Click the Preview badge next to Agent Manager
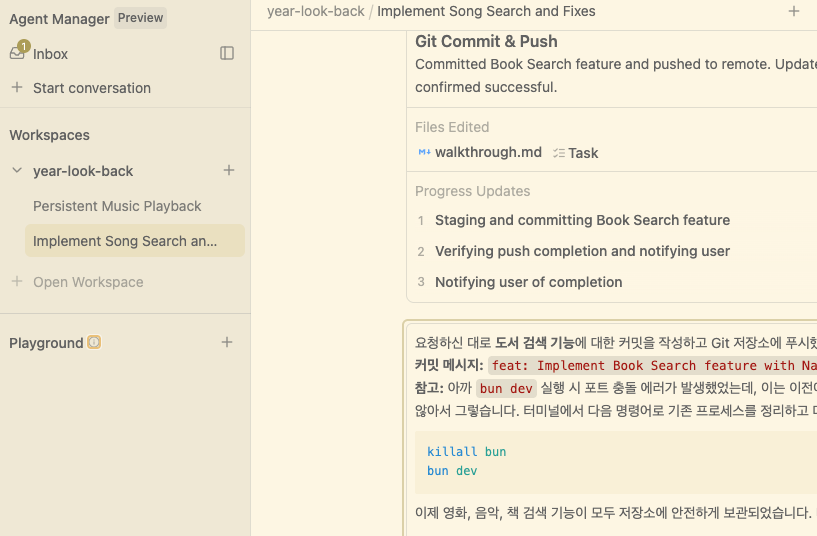Viewport: 817px width, 536px height. coord(140,18)
